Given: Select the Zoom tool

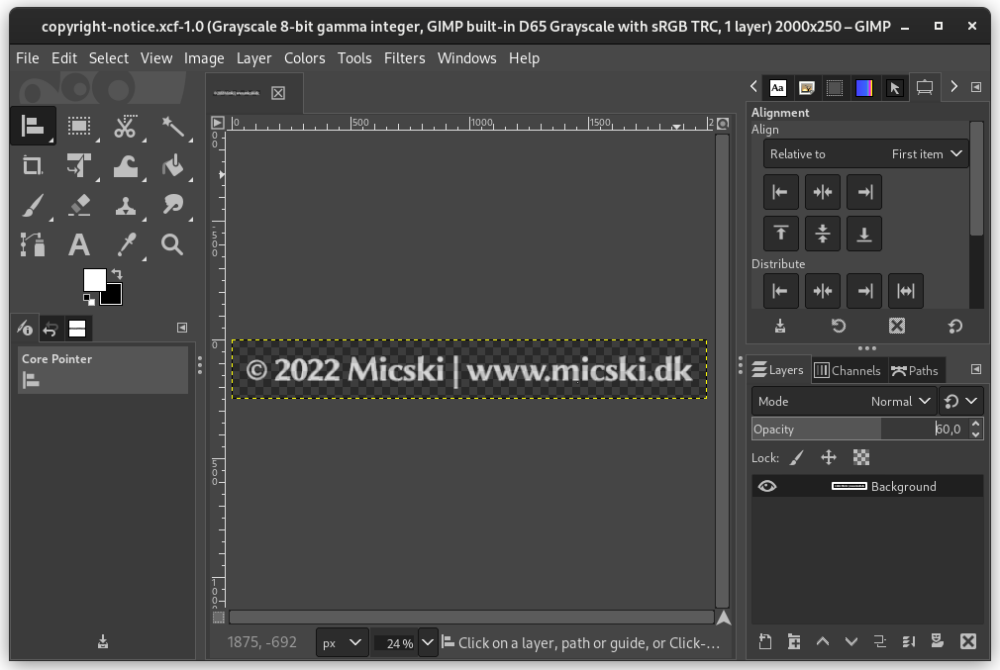Looking at the screenshot, I should tap(172, 244).
